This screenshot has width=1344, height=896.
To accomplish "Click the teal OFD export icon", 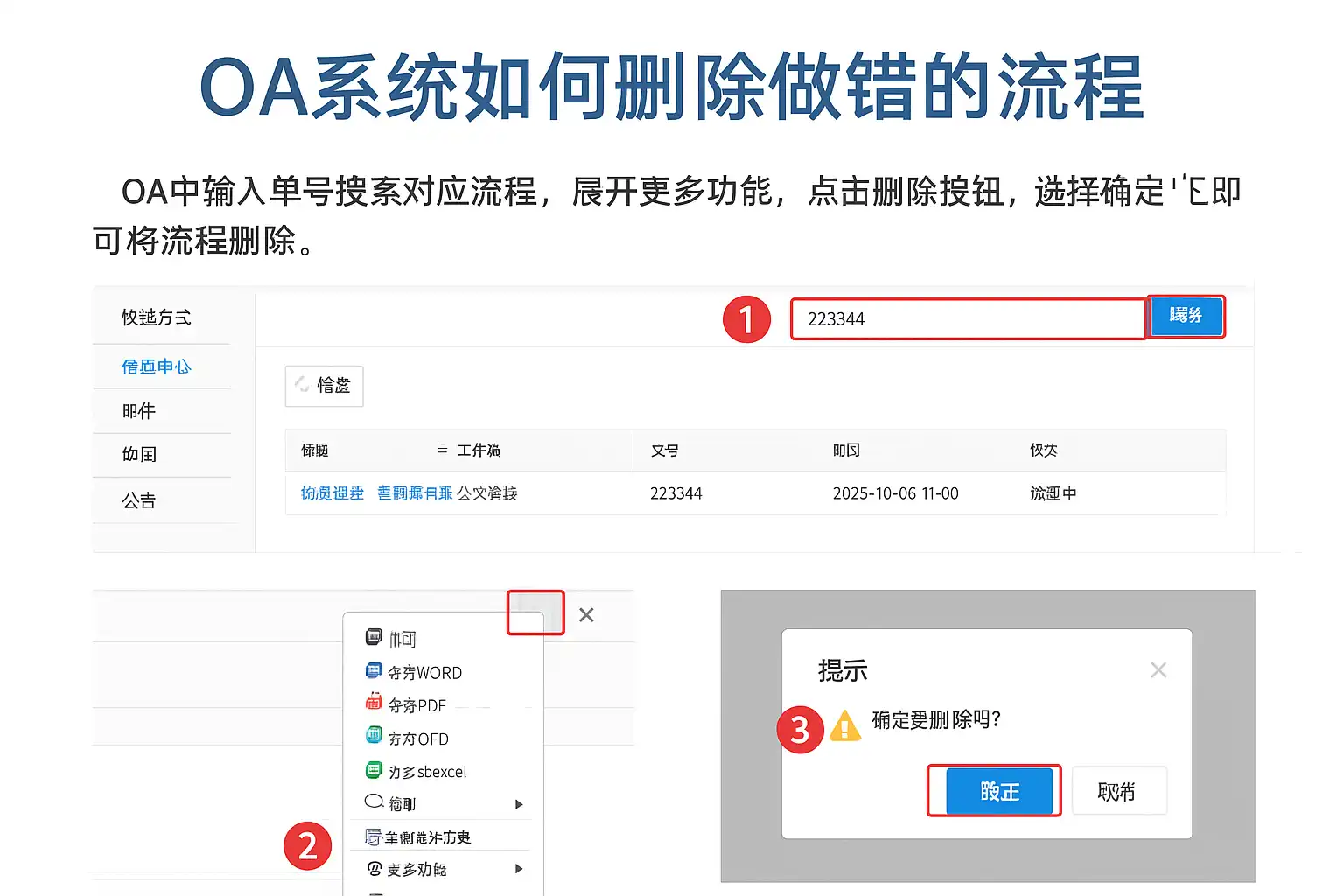I will tap(374, 736).
